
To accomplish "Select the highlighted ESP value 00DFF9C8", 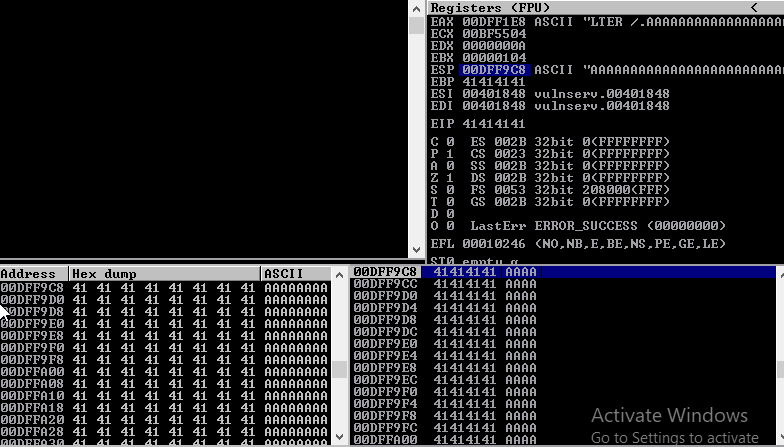I will (494, 70).
